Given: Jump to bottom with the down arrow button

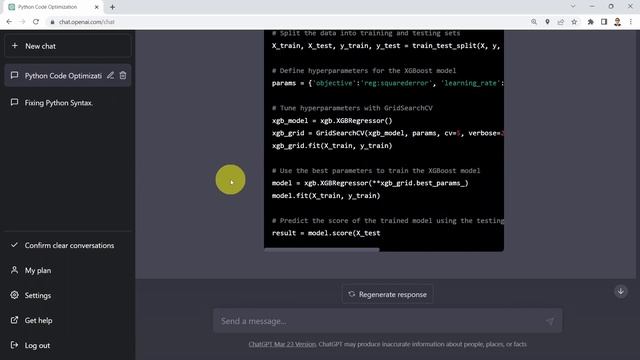Looking at the screenshot, I should (621, 291).
